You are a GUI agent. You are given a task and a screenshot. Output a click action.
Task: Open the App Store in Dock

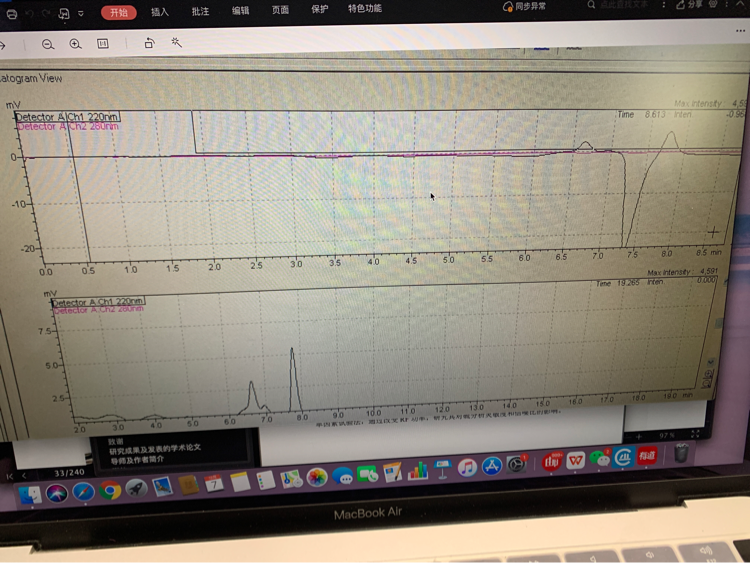(x=492, y=465)
